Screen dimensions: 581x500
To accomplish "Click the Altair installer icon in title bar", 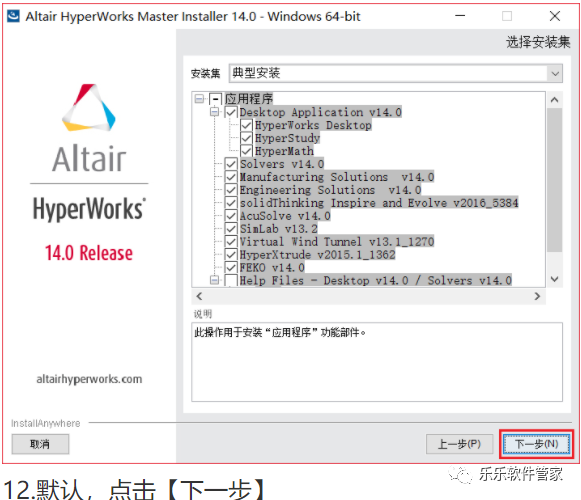I will point(13,16).
